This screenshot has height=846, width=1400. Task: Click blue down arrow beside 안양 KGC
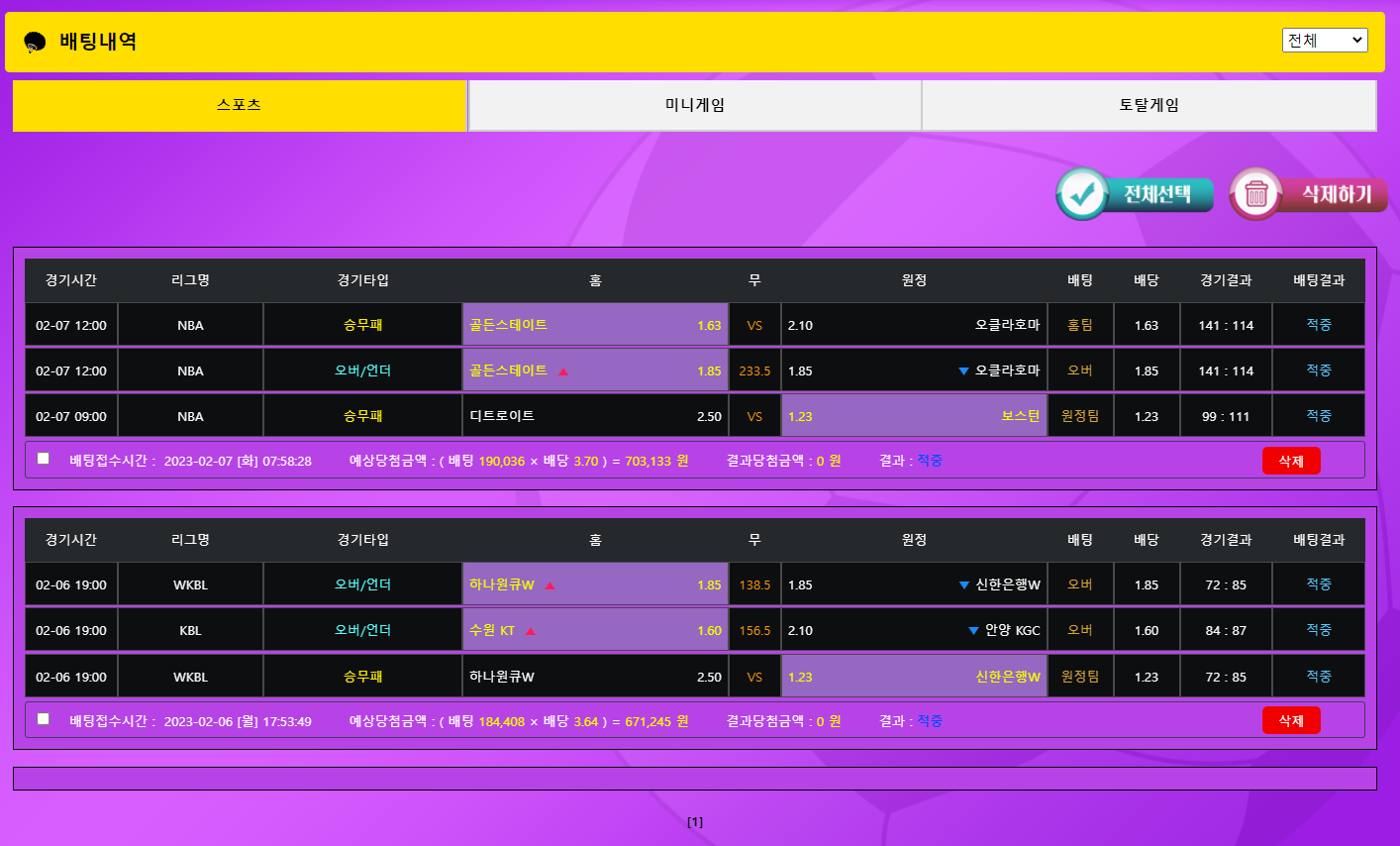pos(973,631)
